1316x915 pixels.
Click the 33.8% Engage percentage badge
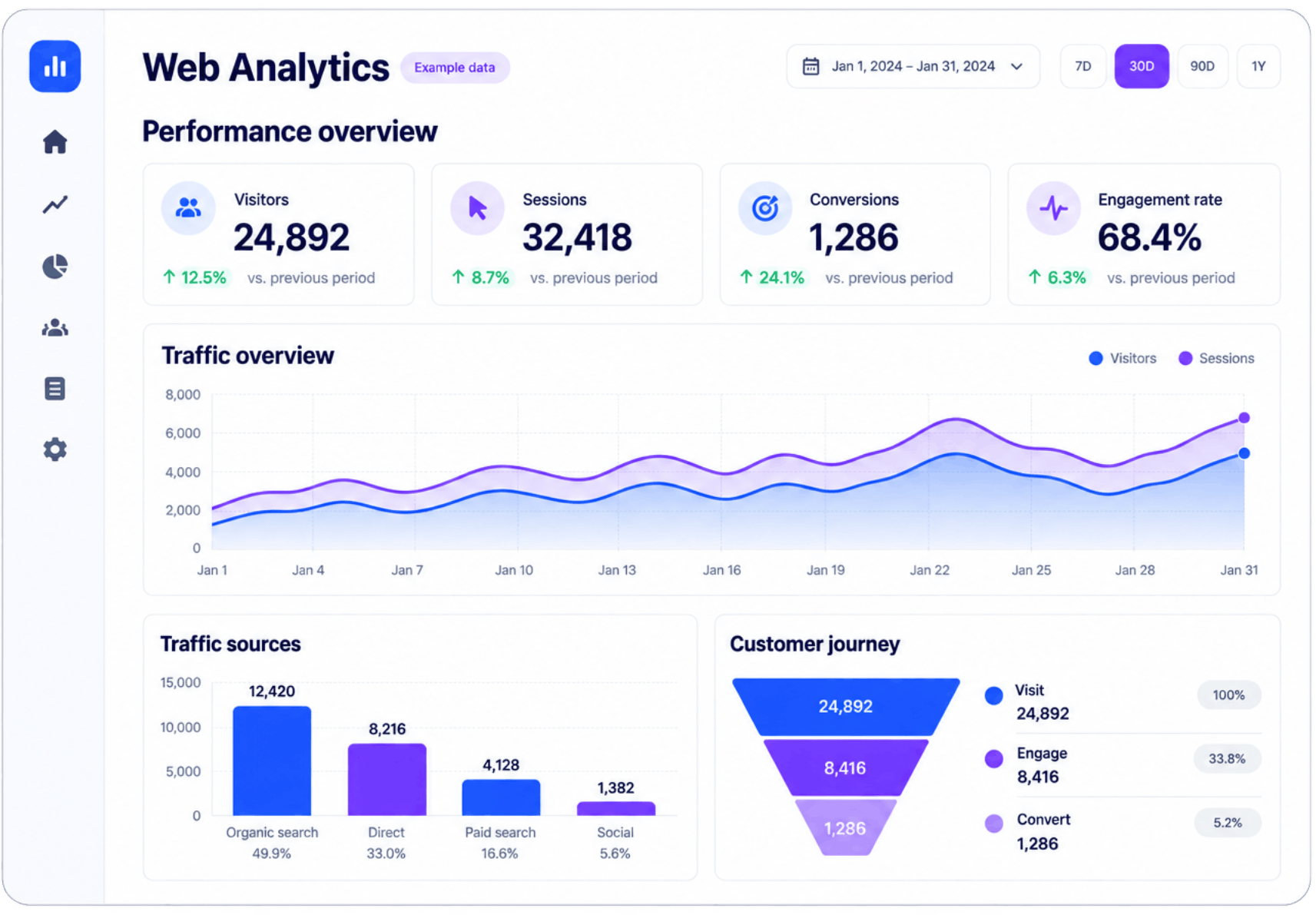coord(1227,759)
